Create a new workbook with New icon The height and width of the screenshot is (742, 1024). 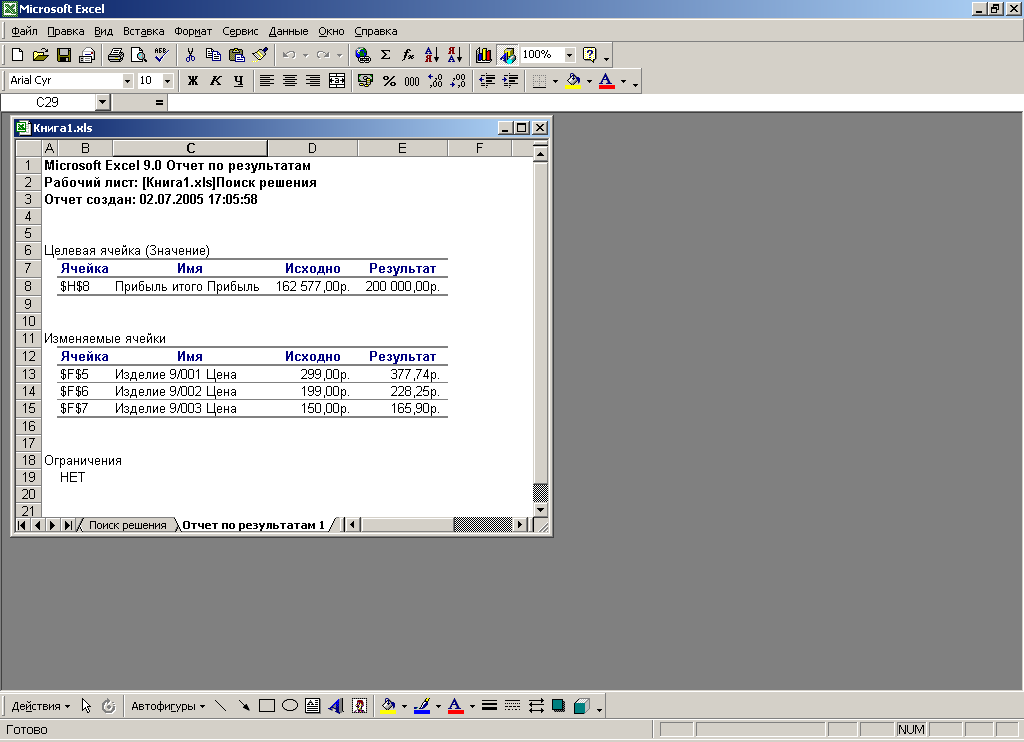18,55
